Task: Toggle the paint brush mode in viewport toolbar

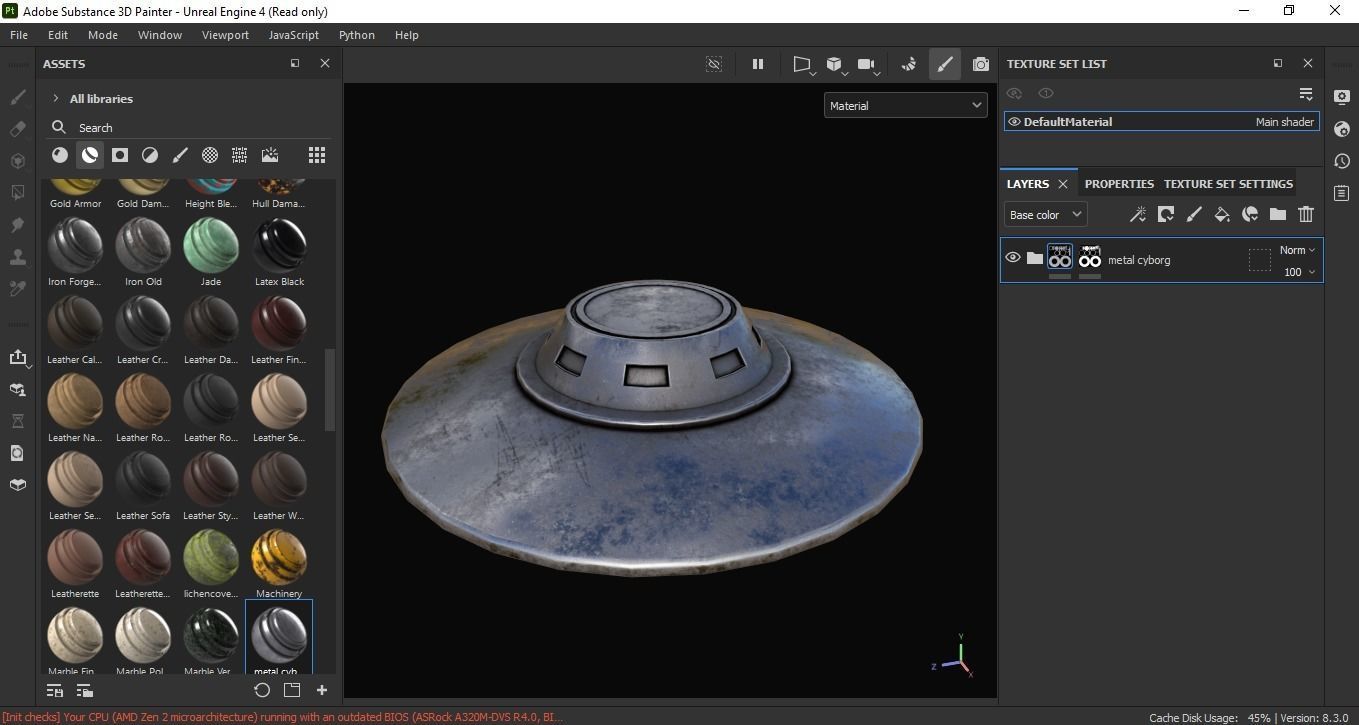Action: pyautogui.click(x=944, y=64)
